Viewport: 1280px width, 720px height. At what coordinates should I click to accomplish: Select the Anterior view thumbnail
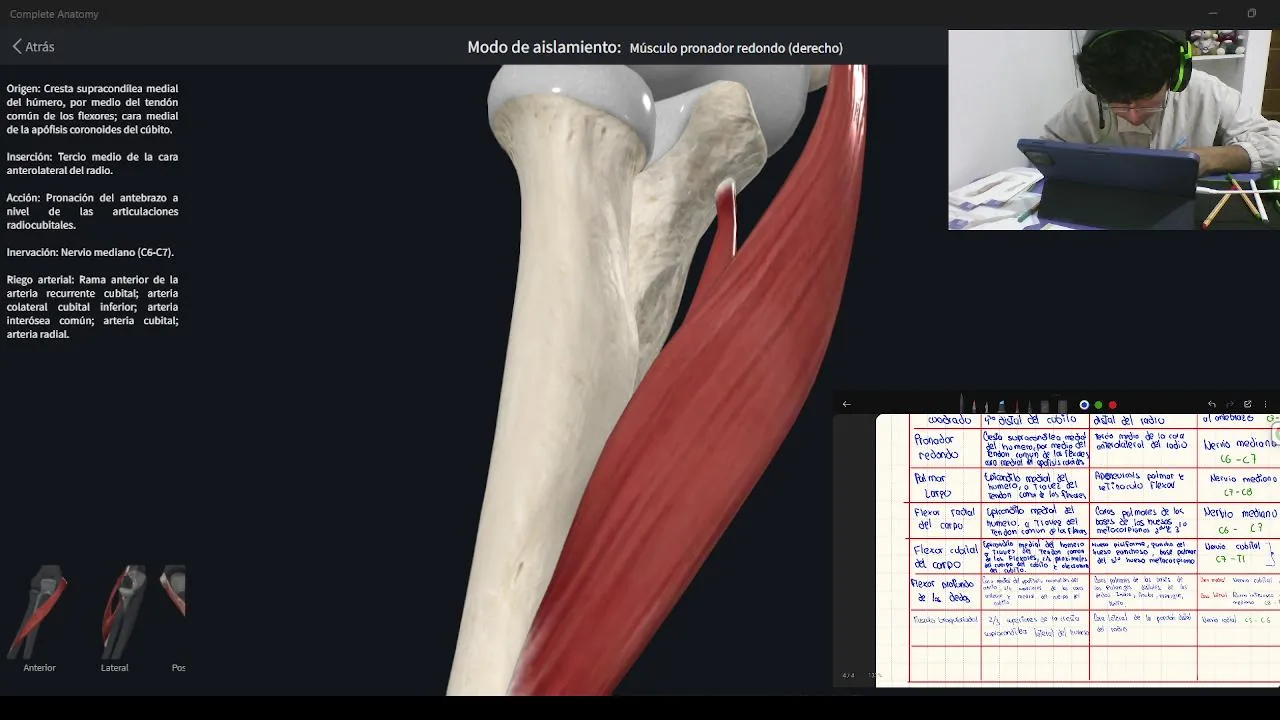click(x=40, y=617)
